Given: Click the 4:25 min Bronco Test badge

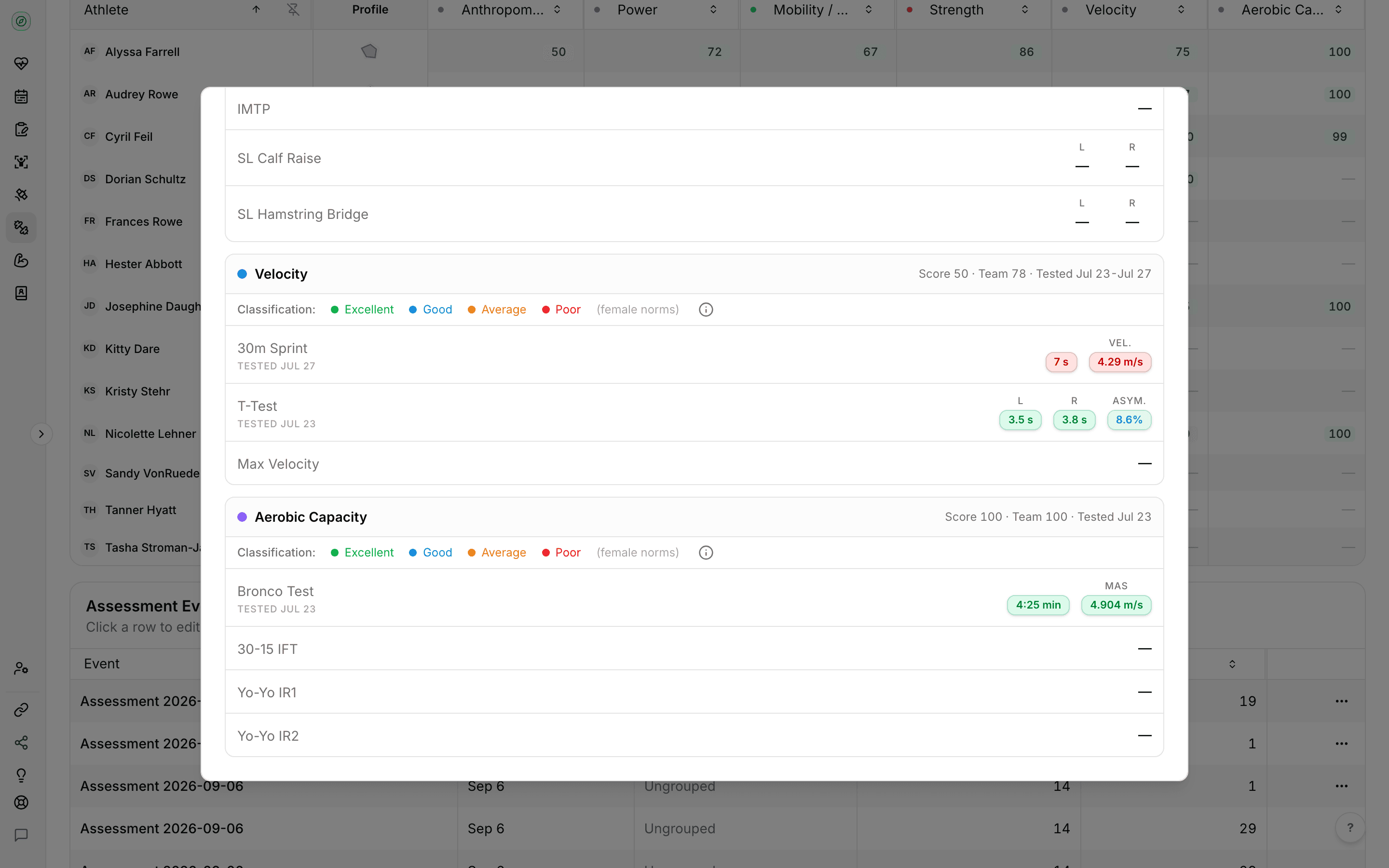Looking at the screenshot, I should 1038,605.
